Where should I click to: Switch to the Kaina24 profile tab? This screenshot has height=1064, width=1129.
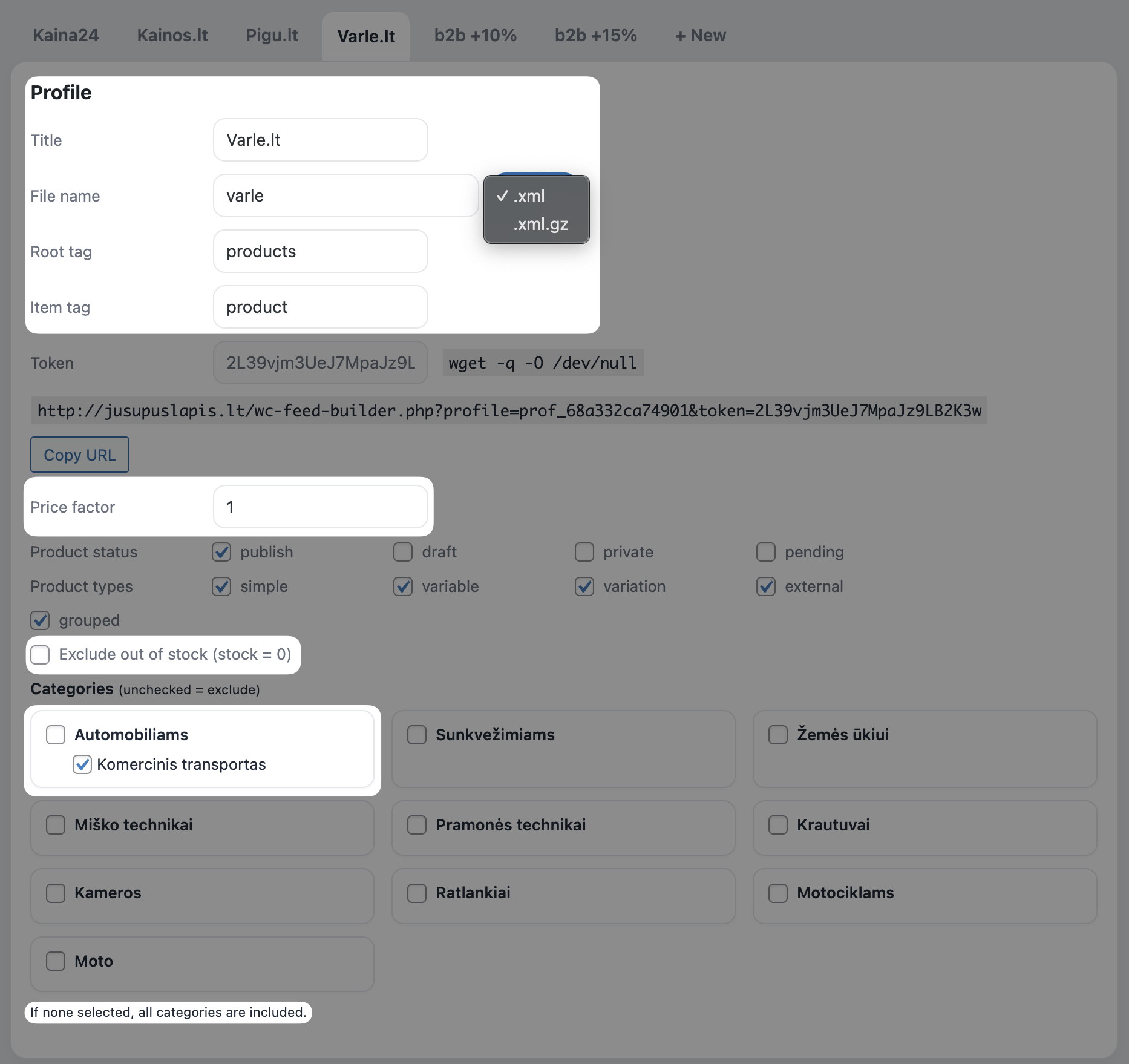click(65, 36)
